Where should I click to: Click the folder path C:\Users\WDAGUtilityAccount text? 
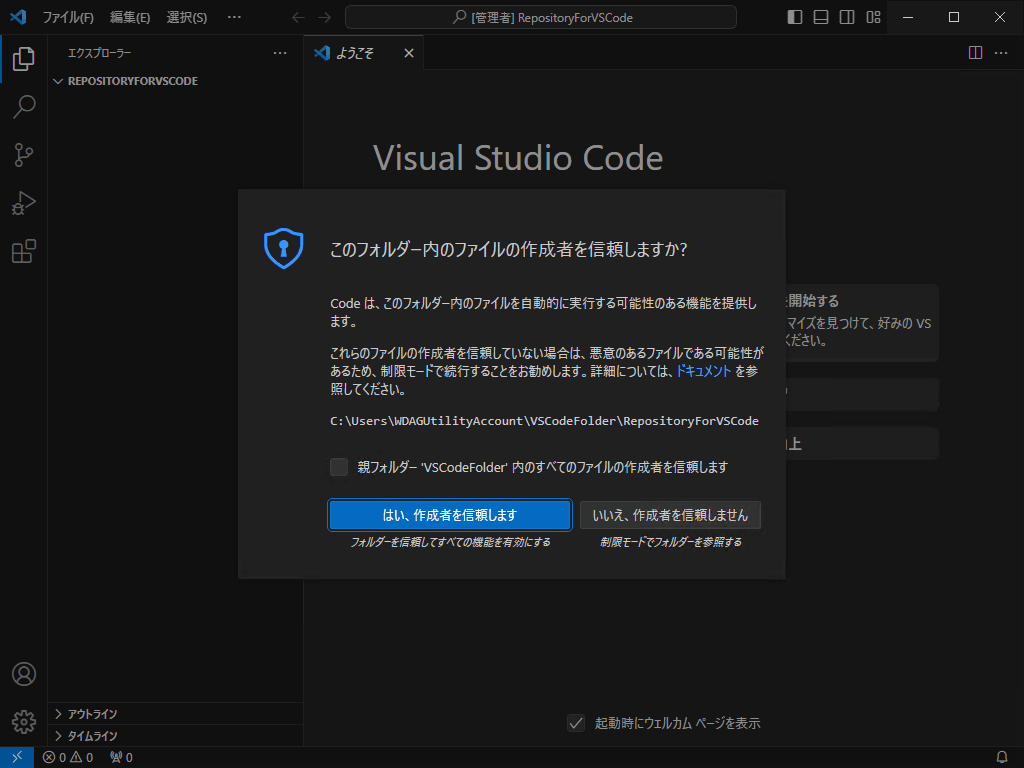click(x=545, y=421)
